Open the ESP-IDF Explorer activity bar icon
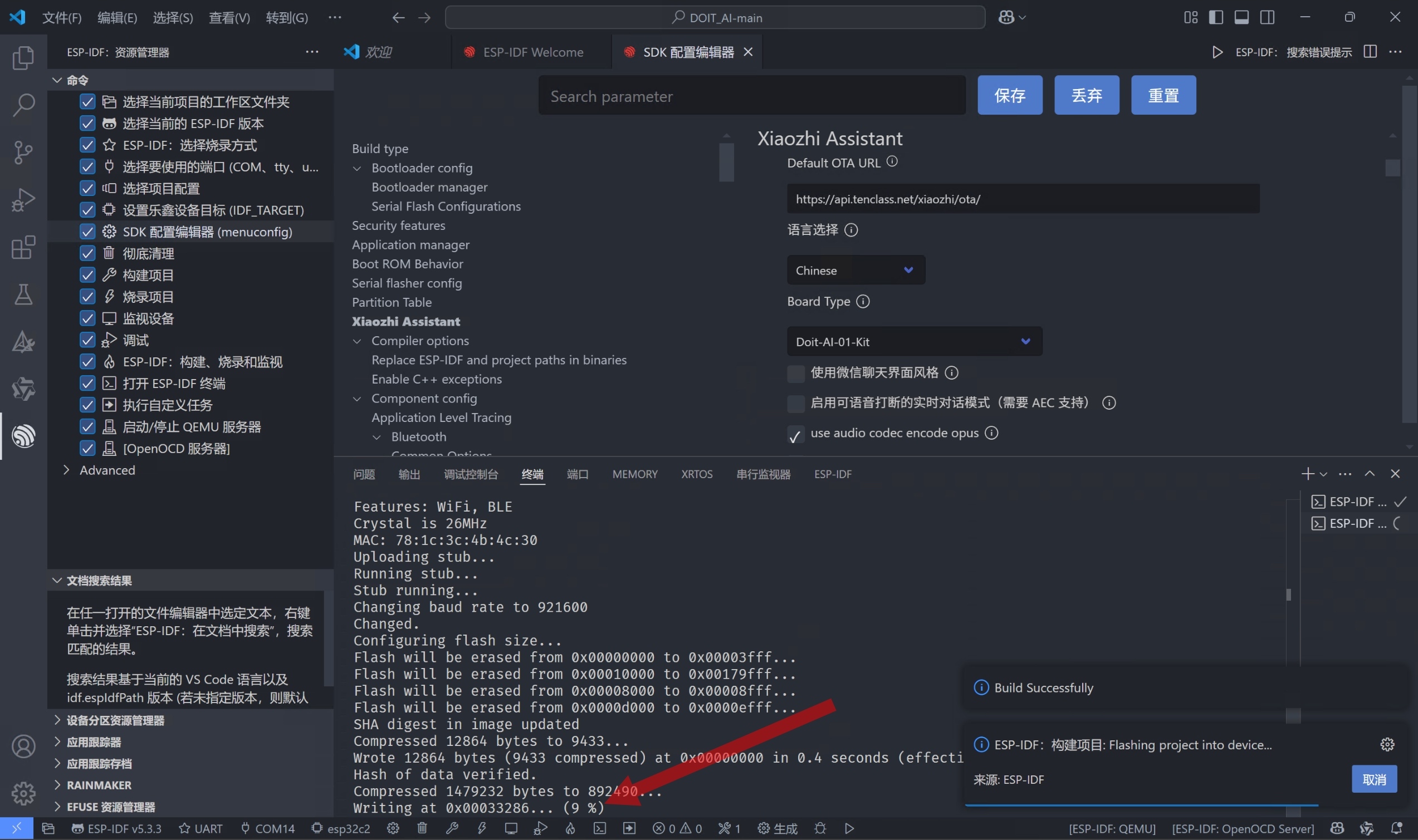The height and width of the screenshot is (840, 1418). 23,436
